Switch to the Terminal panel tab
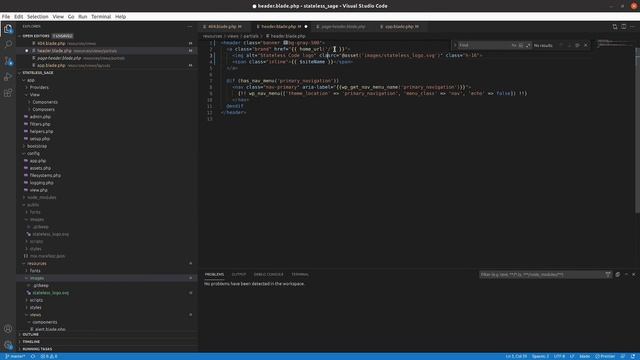The height and width of the screenshot is (360, 640). [x=300, y=274]
